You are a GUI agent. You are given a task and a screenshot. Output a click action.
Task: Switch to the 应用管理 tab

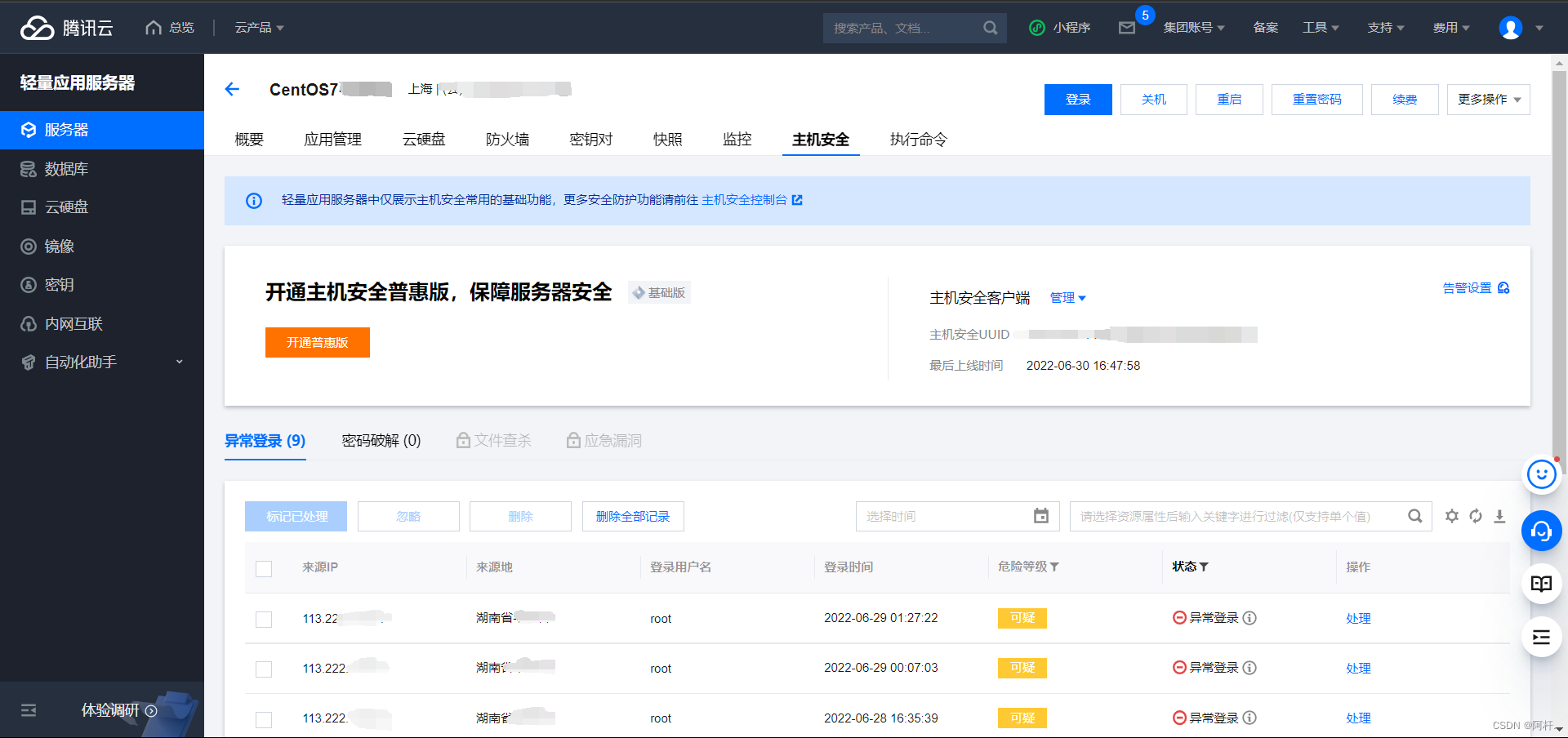pyautogui.click(x=332, y=140)
